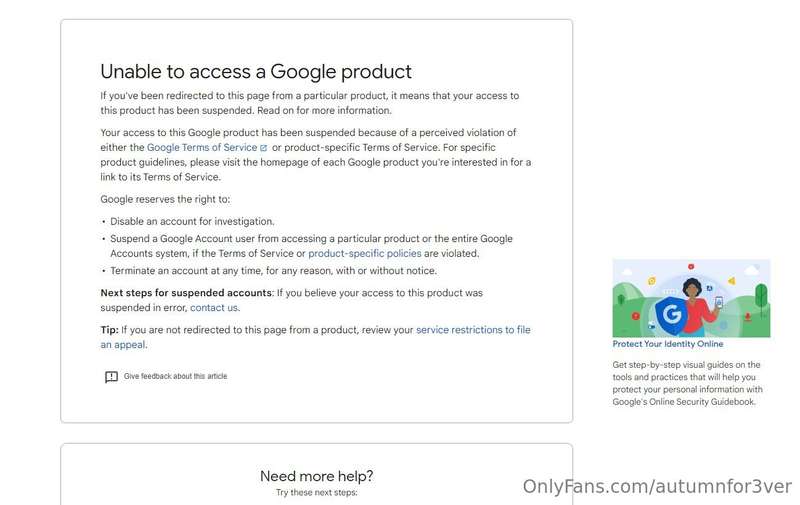Open the Protect Your Identity Online illustration
800x505 pixels.
[x=691, y=298]
